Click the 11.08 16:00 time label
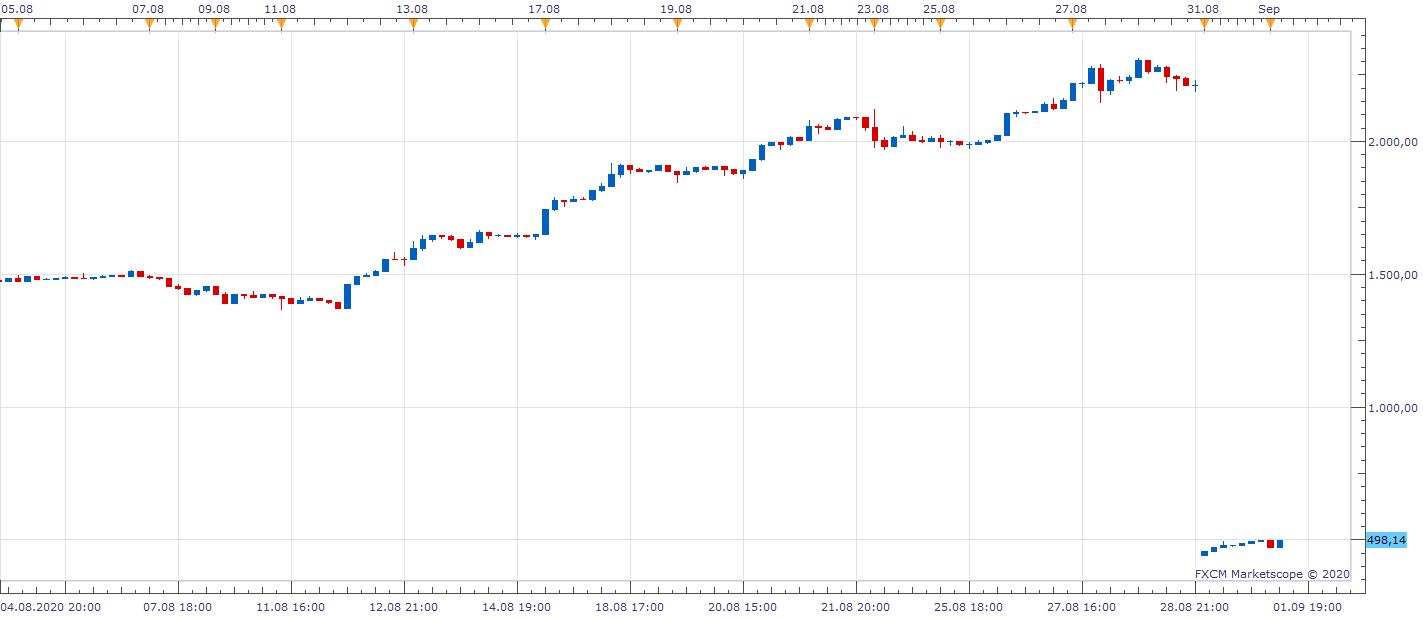 click(291, 606)
